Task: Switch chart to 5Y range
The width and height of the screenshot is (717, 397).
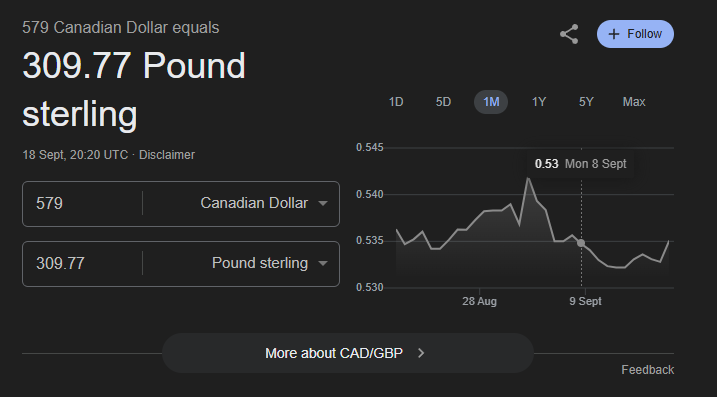Action: click(586, 102)
